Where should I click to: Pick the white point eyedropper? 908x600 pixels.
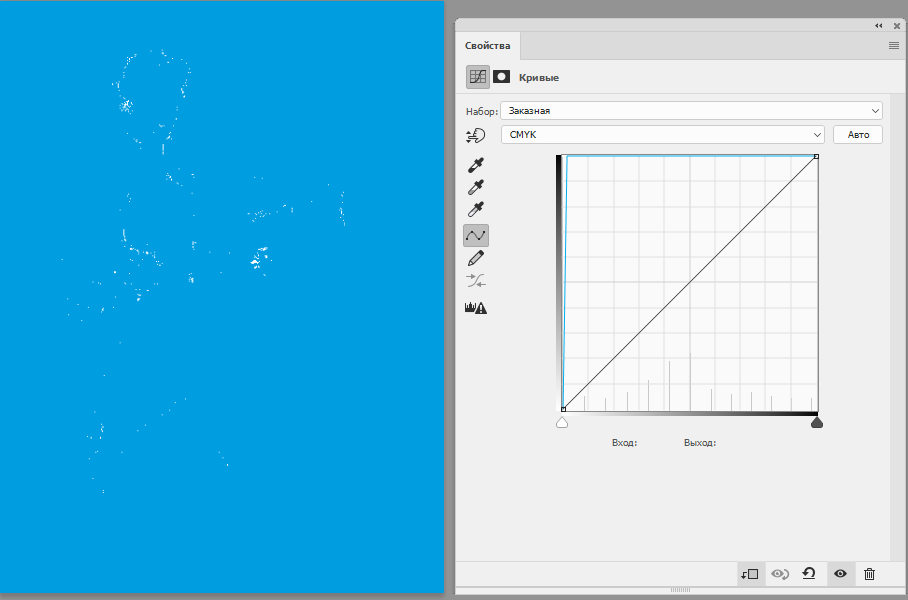(x=475, y=209)
